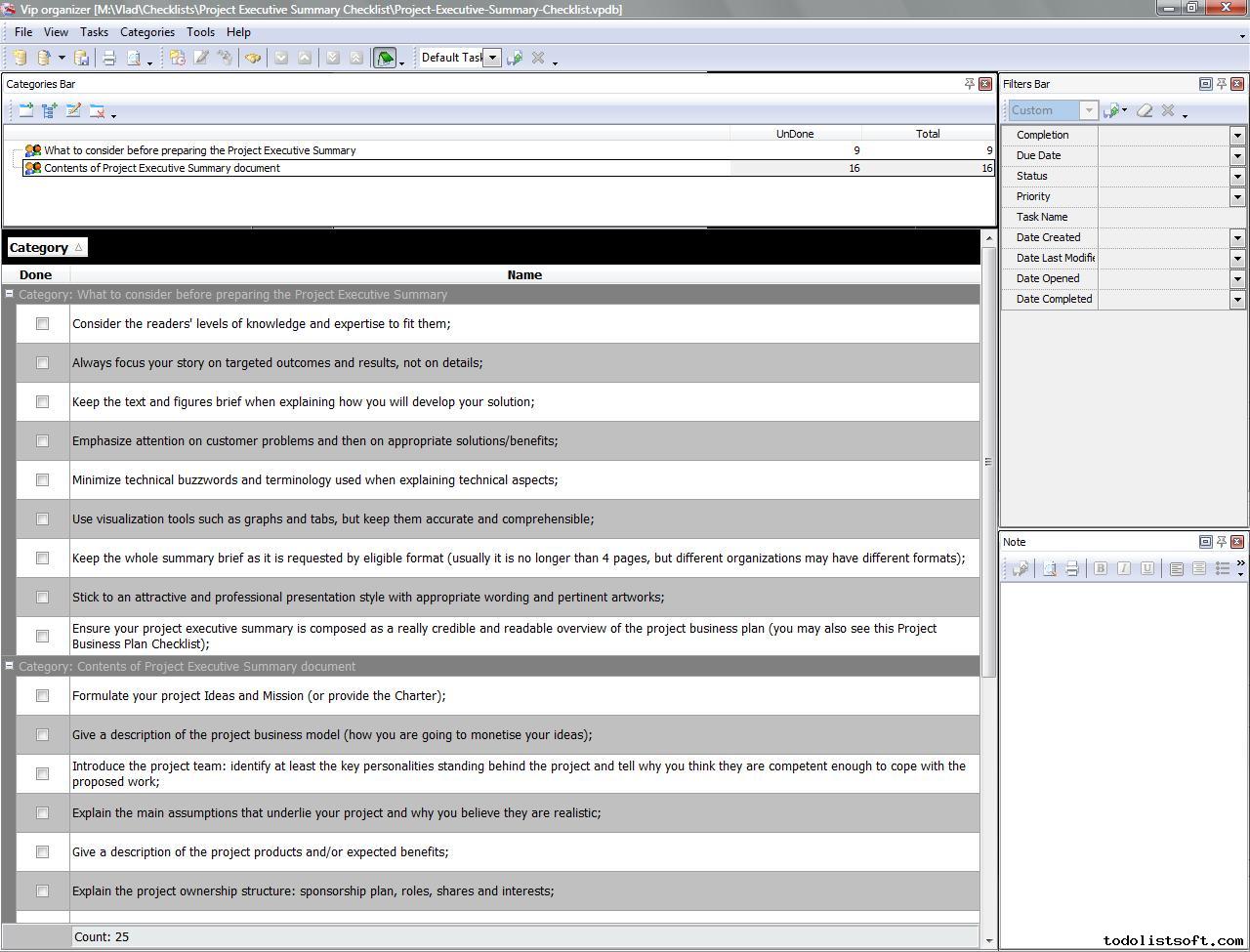1250x952 pixels.
Task: Click the green flag toolbar button
Action: (385, 59)
